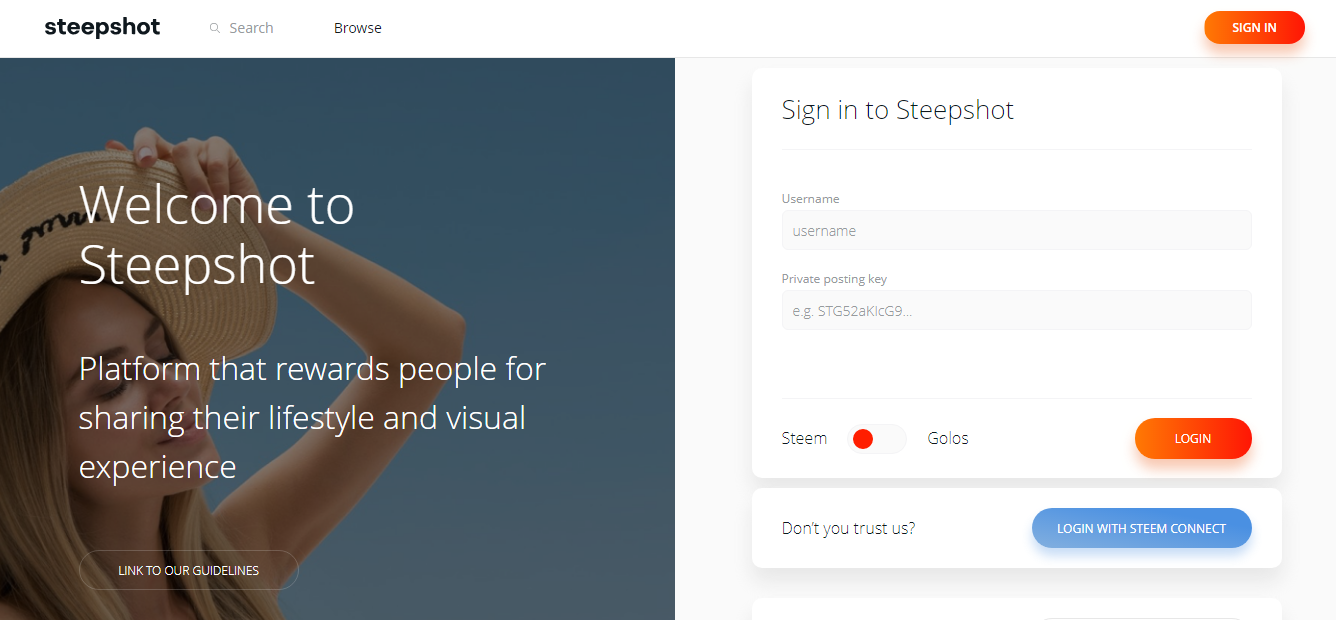This screenshot has width=1336, height=620.
Task: Toggle the Steem/Golos network switch
Action: (x=877, y=439)
